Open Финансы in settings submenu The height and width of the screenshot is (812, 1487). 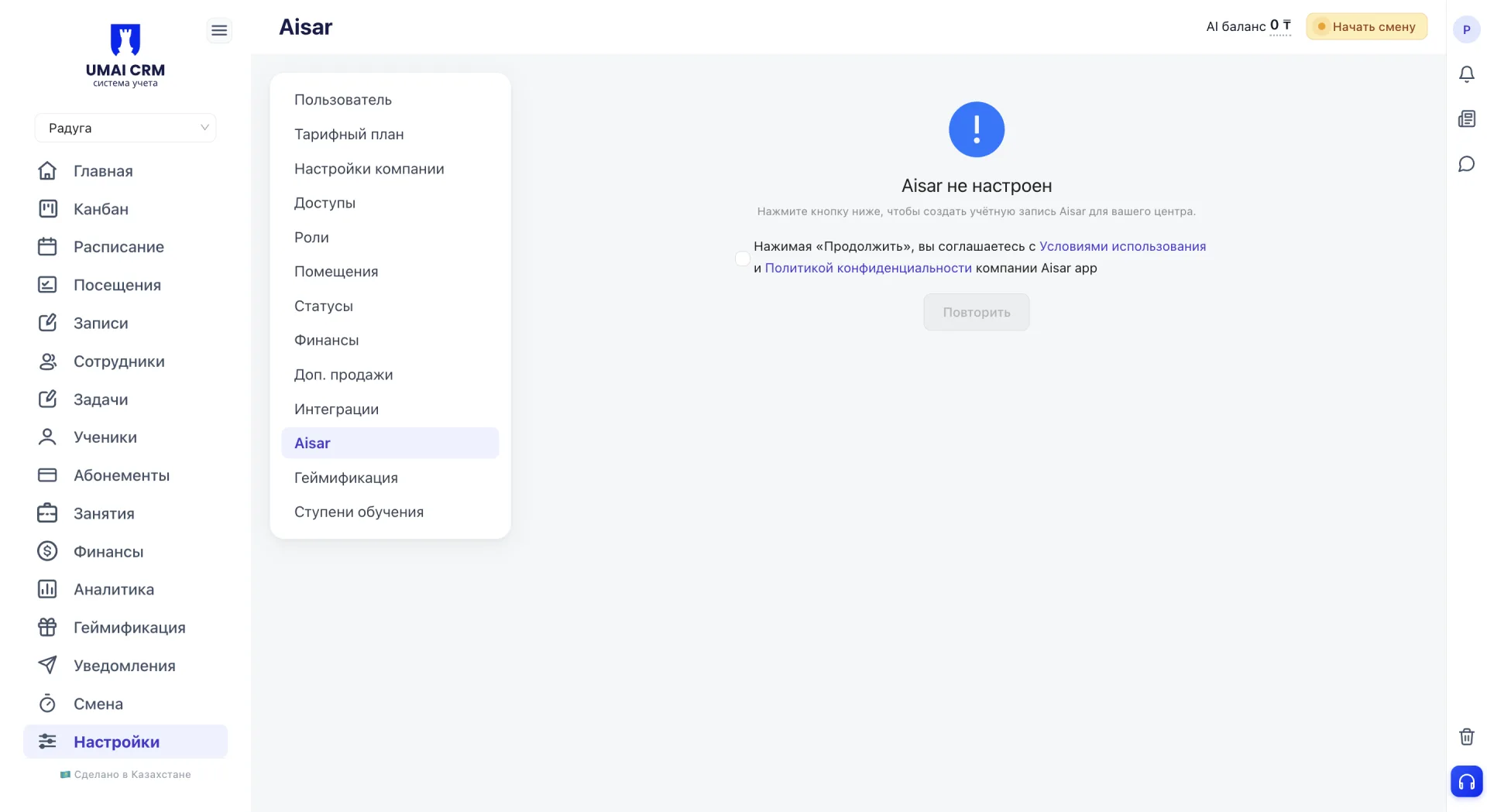pos(390,340)
